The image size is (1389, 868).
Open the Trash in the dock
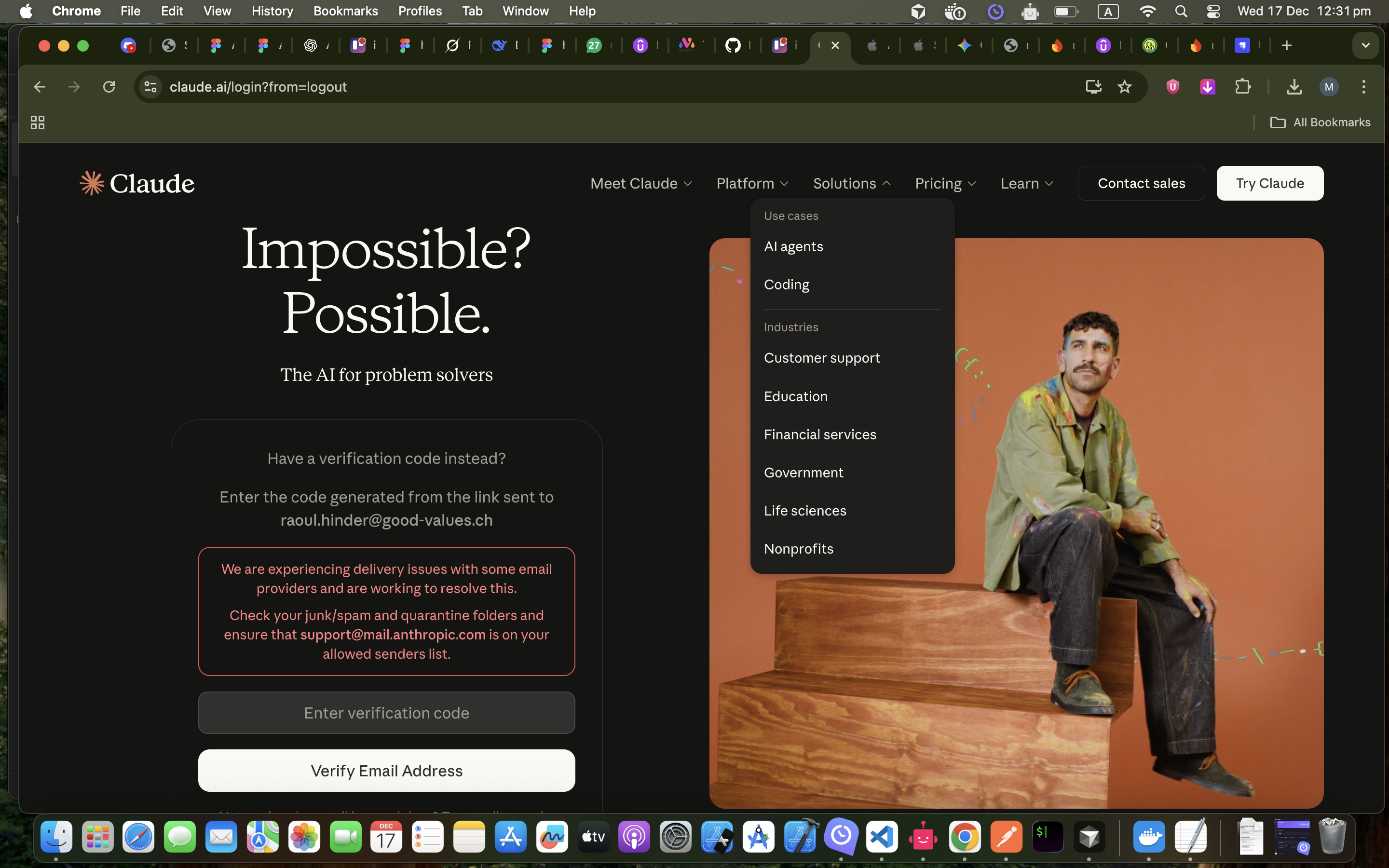[x=1332, y=837]
